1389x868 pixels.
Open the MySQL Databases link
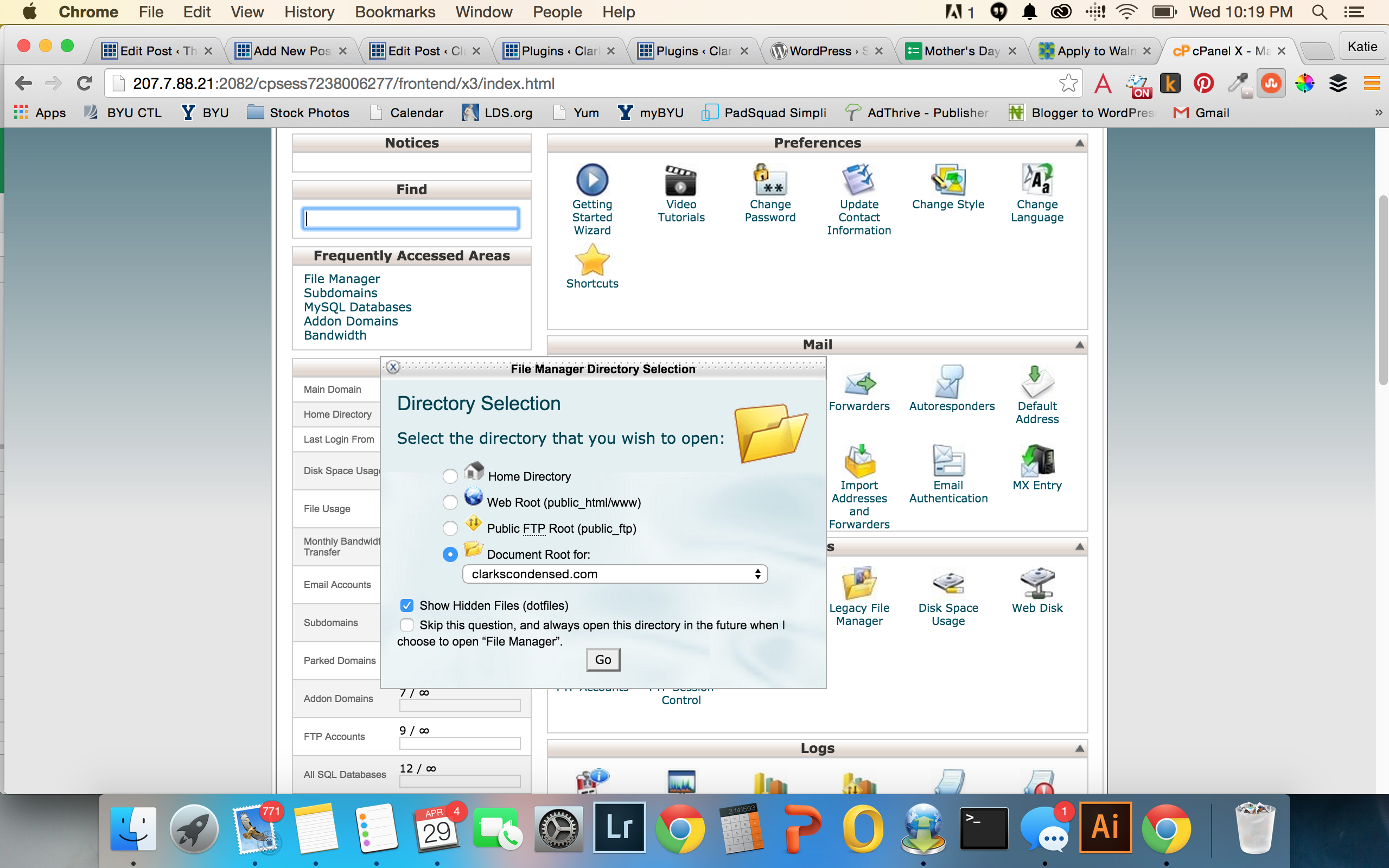tap(358, 307)
